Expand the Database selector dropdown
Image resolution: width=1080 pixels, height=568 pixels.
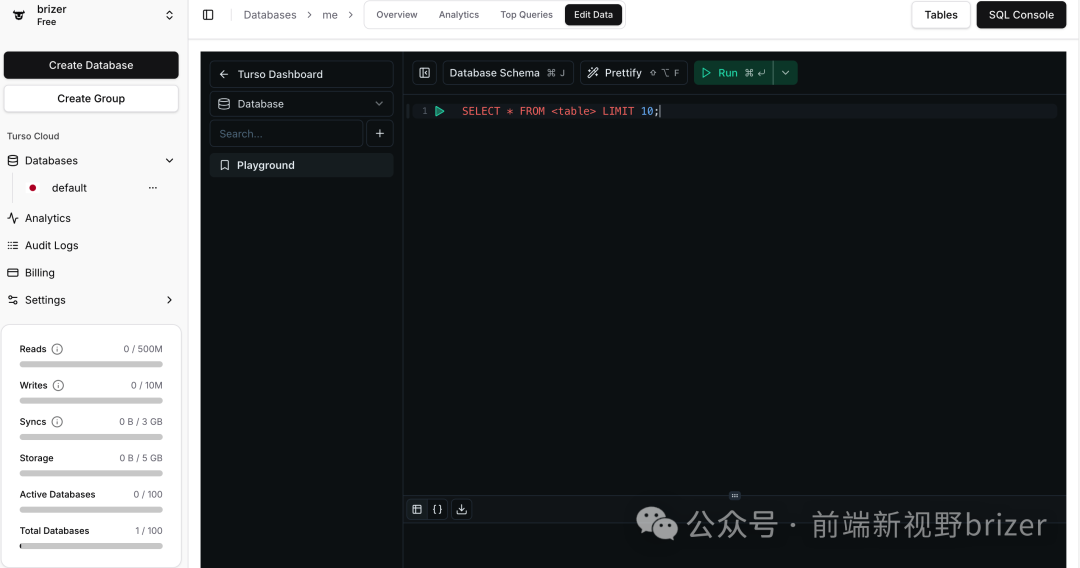pyautogui.click(x=301, y=104)
